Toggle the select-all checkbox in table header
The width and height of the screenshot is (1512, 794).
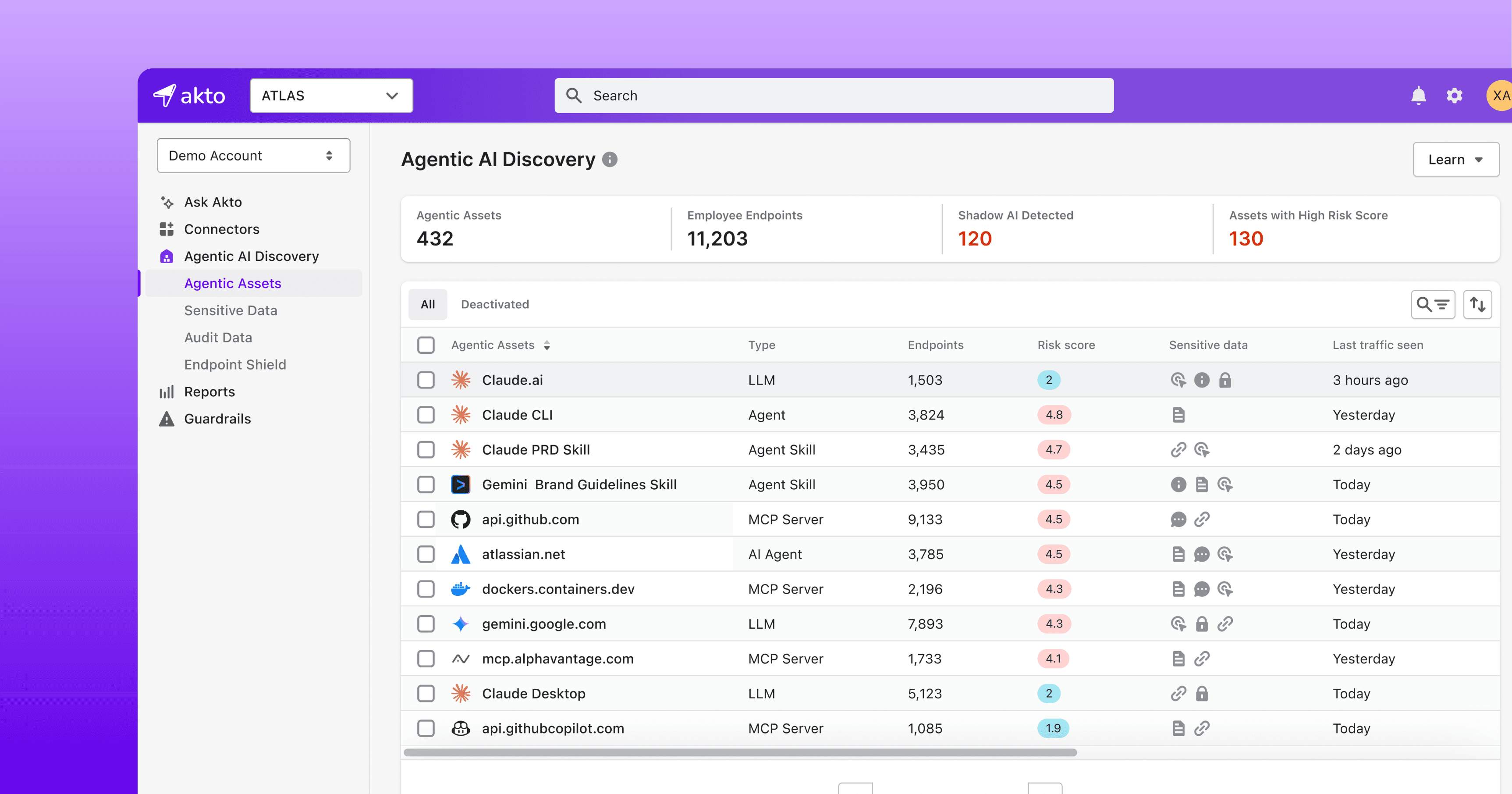pos(426,345)
